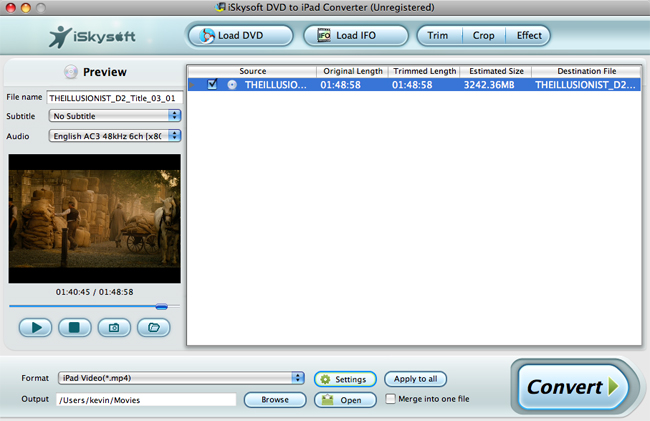The image size is (650, 421).
Task: Click the trimmed length 01:48:58 cell
Action: pos(412,85)
